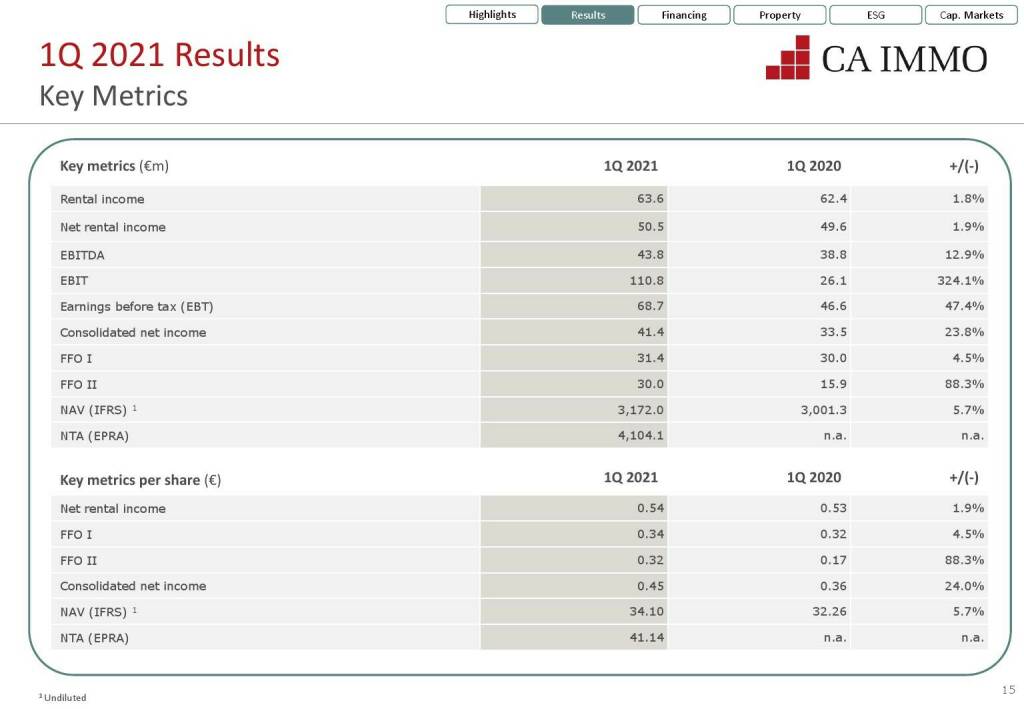
Task: Select Consolidated net income value 41.4
Action: click(650, 332)
